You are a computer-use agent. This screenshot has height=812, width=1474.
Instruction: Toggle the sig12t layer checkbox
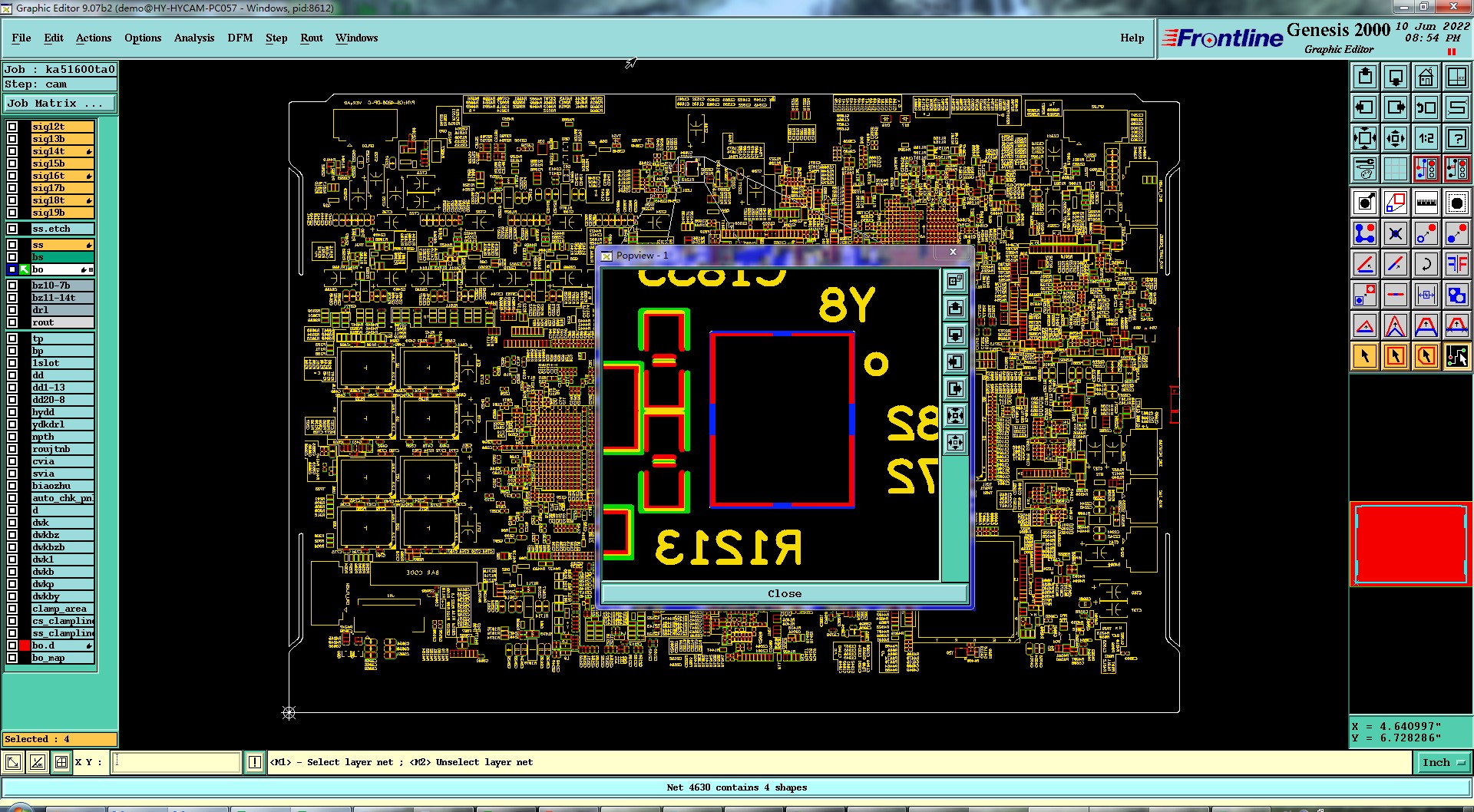click(12, 127)
